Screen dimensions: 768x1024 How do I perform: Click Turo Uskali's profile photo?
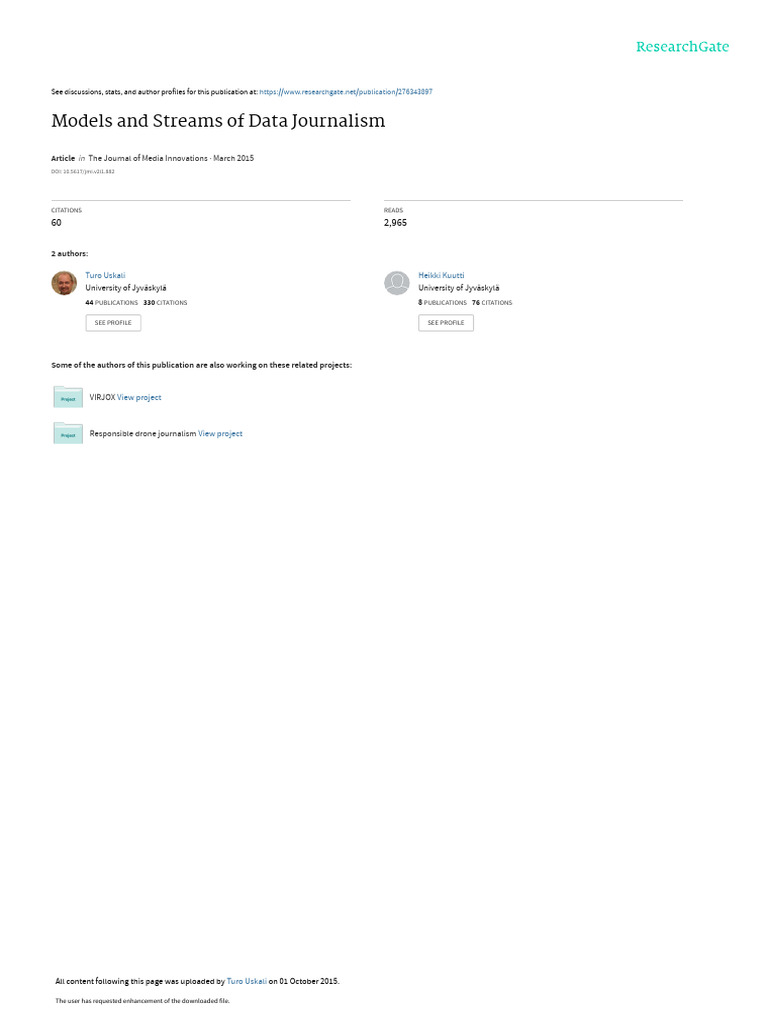[64, 283]
